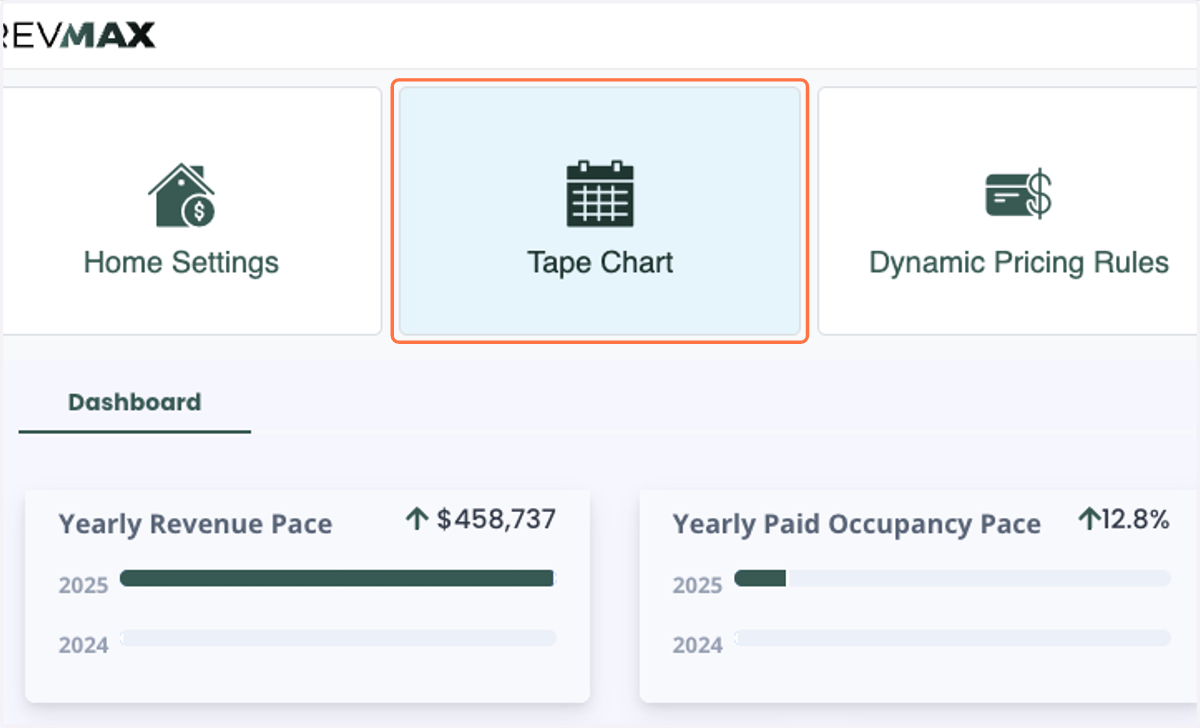1200x728 pixels.
Task: Click the REVMAX logo
Action: (78, 36)
